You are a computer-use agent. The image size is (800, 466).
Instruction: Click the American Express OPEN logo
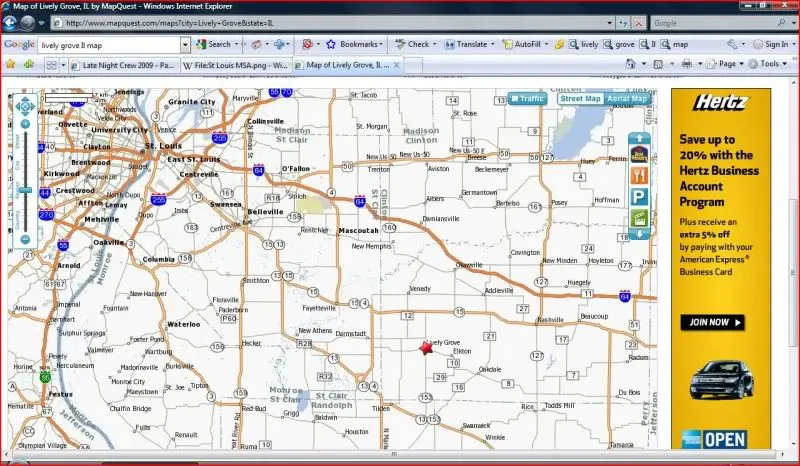pos(714,439)
